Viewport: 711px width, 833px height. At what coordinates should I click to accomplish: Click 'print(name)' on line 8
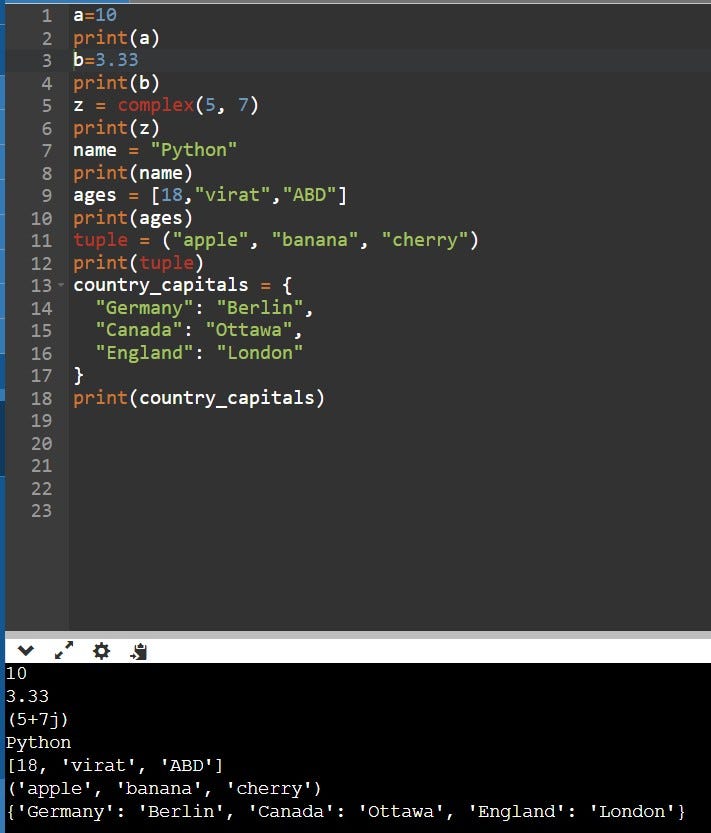click(x=133, y=173)
